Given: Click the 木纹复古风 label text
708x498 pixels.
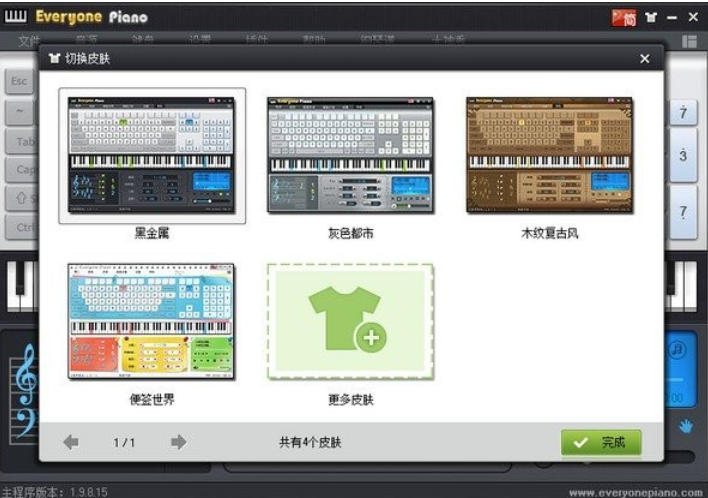Looking at the screenshot, I should (x=550, y=233).
